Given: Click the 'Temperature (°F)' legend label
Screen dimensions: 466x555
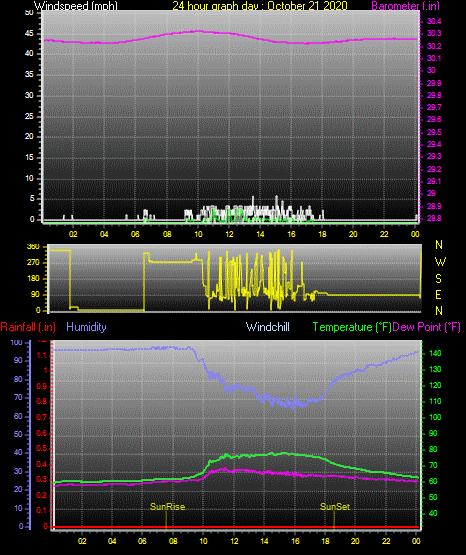Looking at the screenshot, I should (352, 327).
